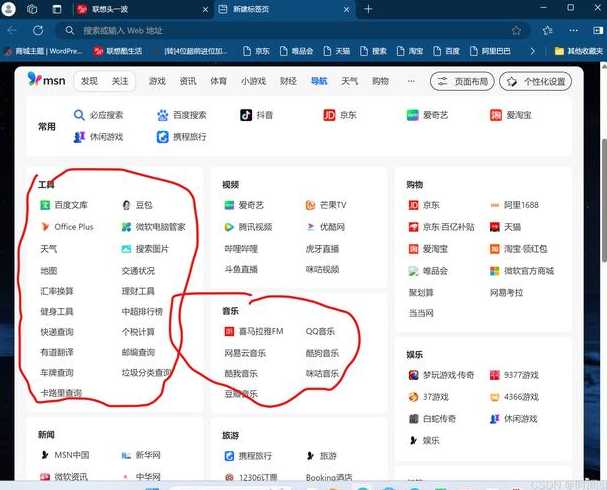Image resolution: width=607 pixels, height=490 pixels.
Task: Open the 汇率换算 link
Action: (57, 291)
